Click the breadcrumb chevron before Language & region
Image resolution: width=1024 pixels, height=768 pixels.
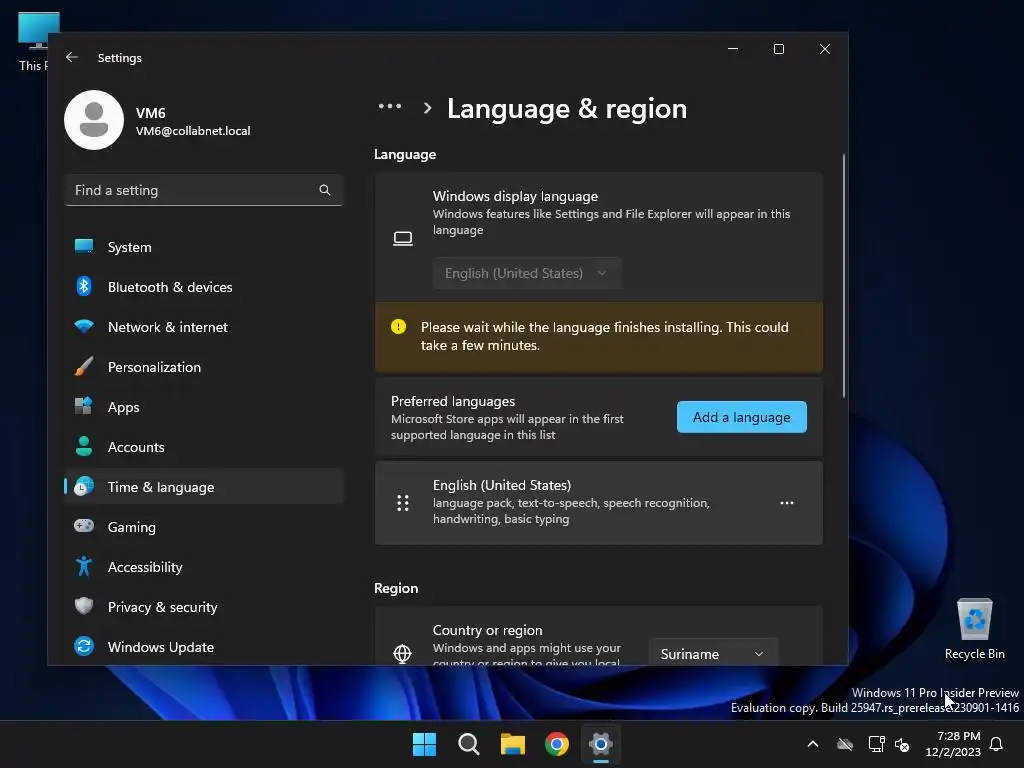428,108
